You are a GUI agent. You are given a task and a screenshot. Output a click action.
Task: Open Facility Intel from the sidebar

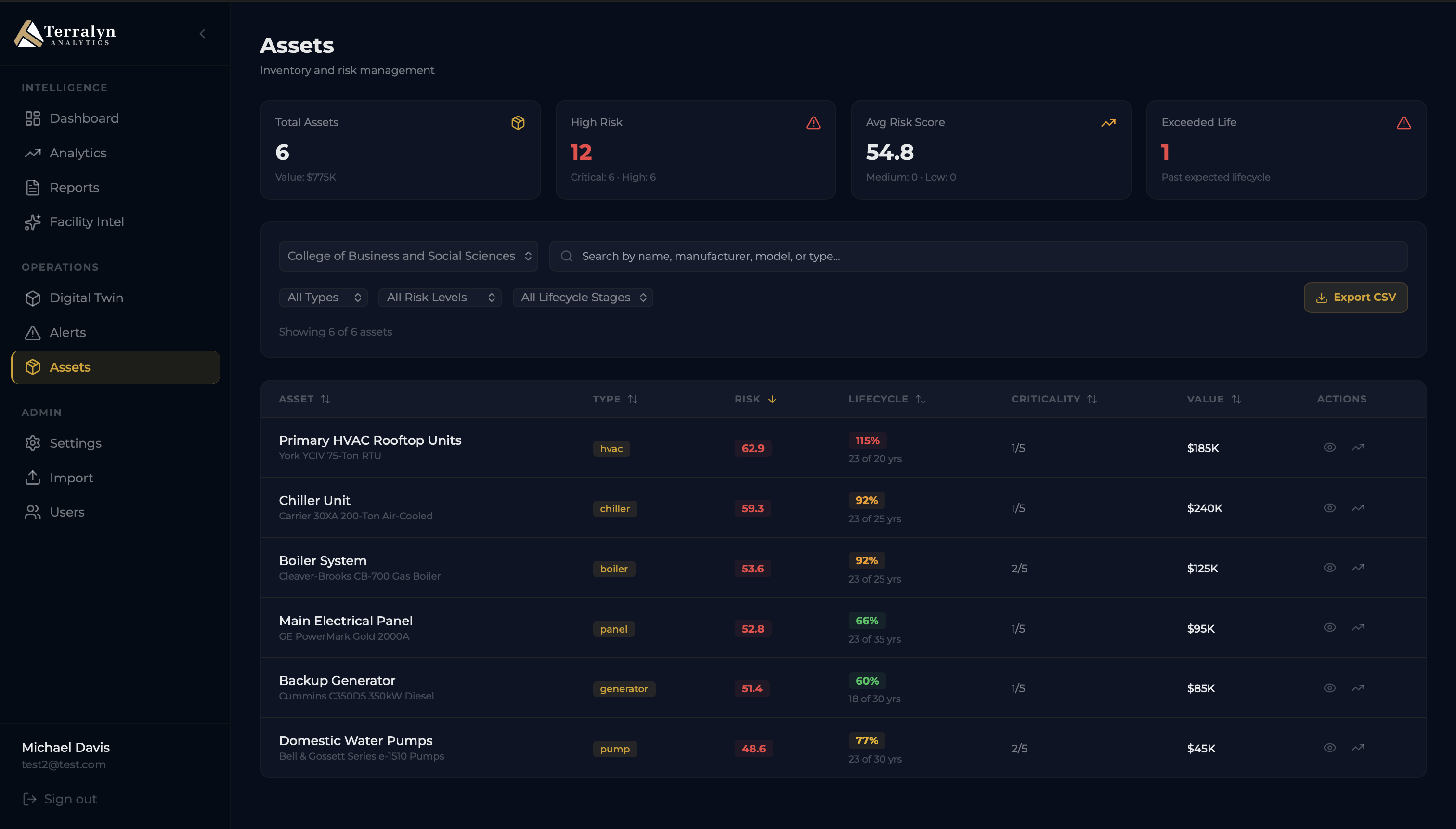87,222
